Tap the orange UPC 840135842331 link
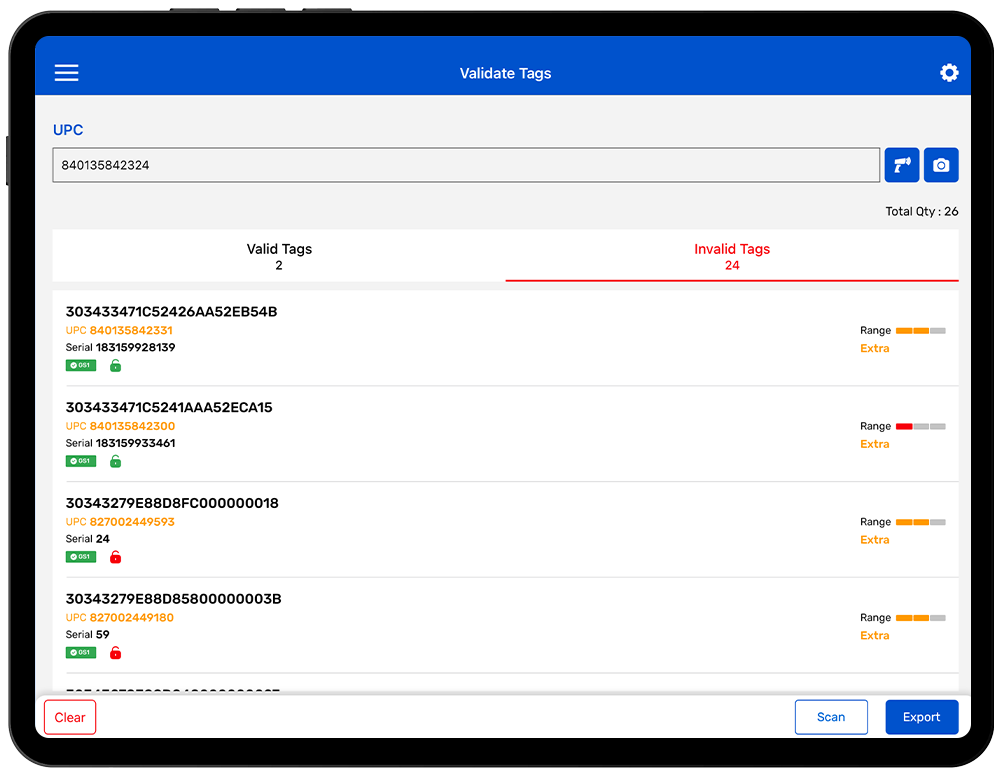 tap(131, 330)
